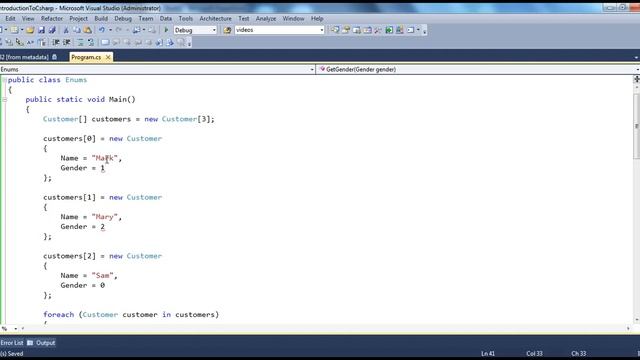Viewport: 640px width, 360px height.
Task: Click the Navigate Backward icon
Action: pos(137,30)
